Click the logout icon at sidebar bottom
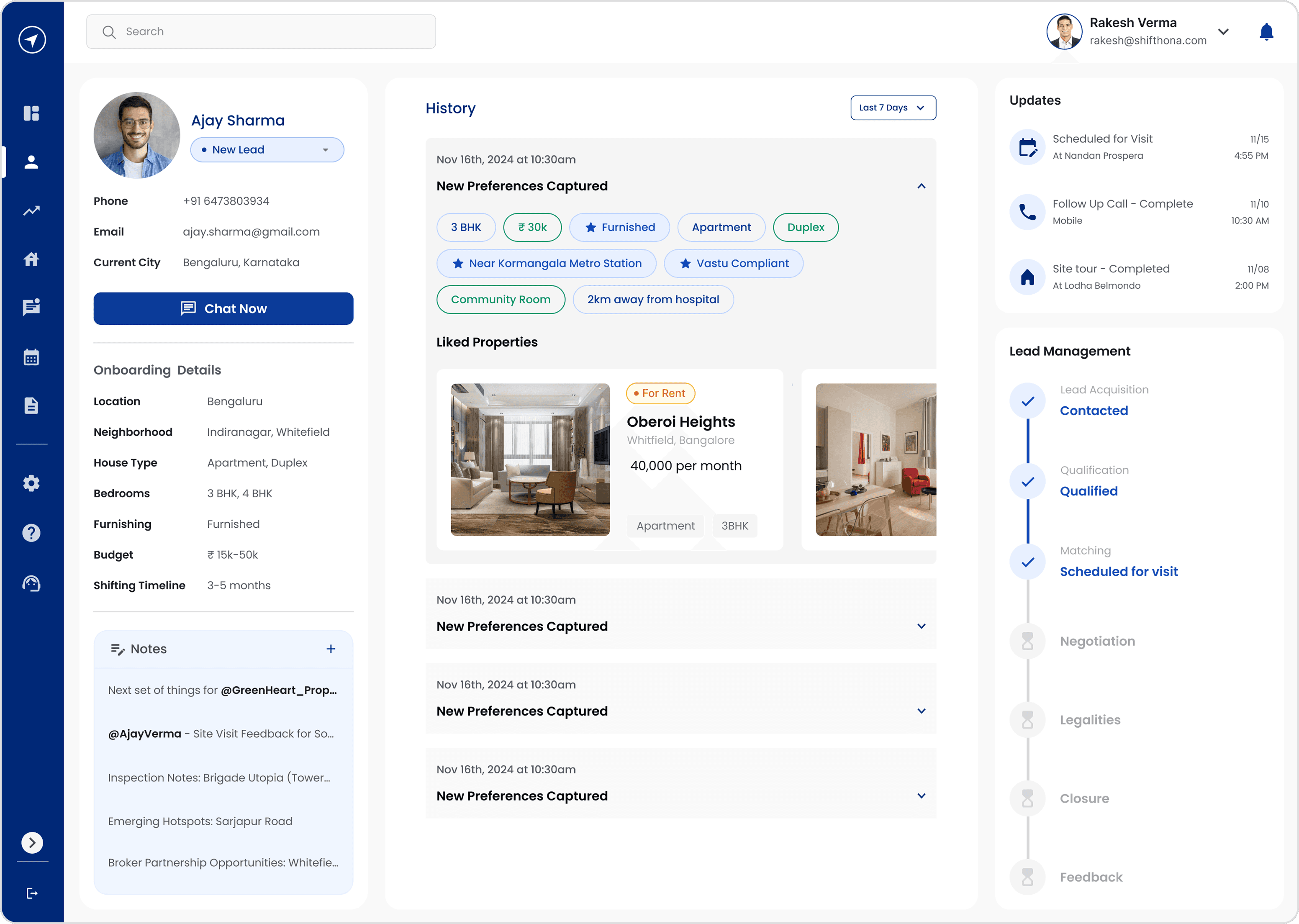1299x924 pixels. (x=32, y=893)
